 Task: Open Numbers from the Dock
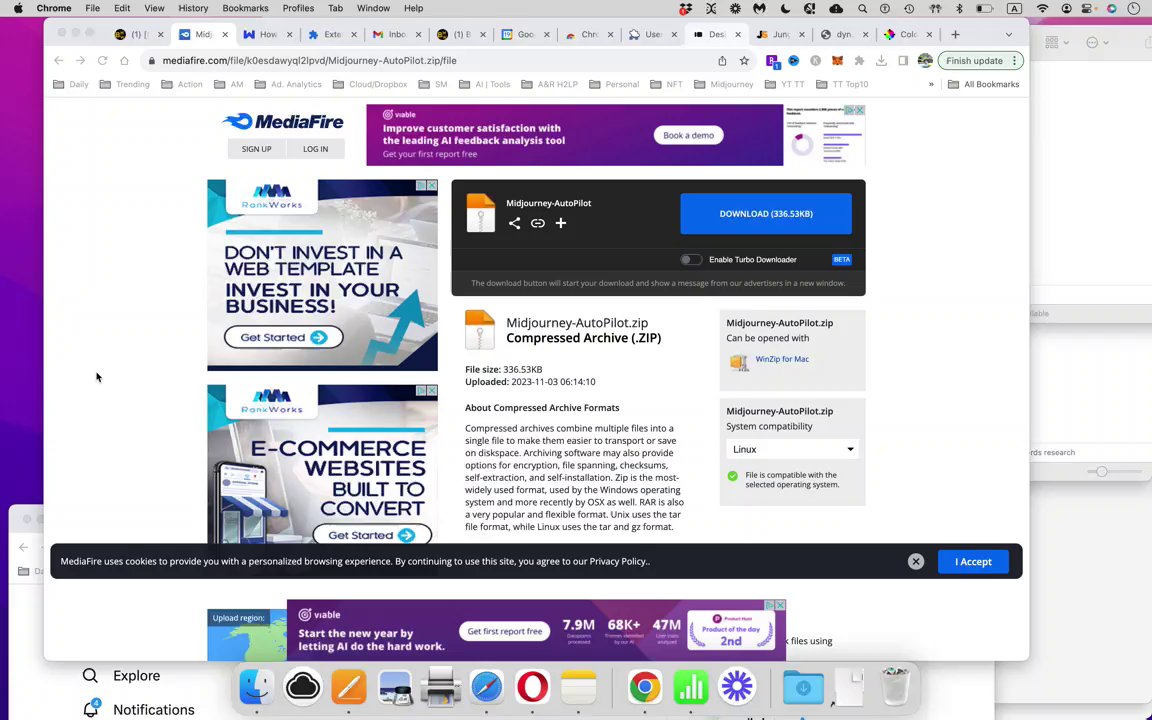691,687
